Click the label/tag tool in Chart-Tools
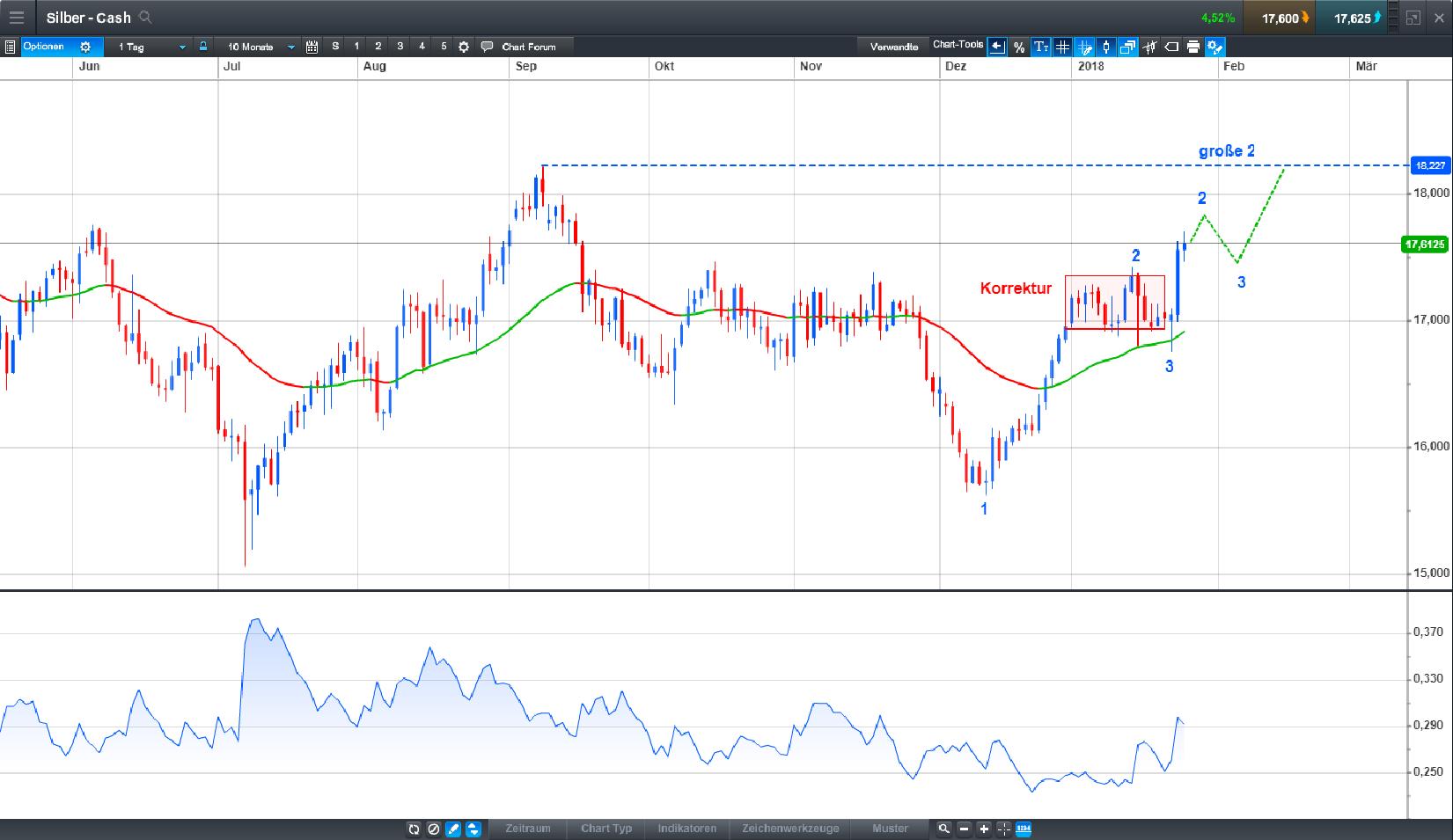The width and height of the screenshot is (1453, 840). (x=1171, y=47)
